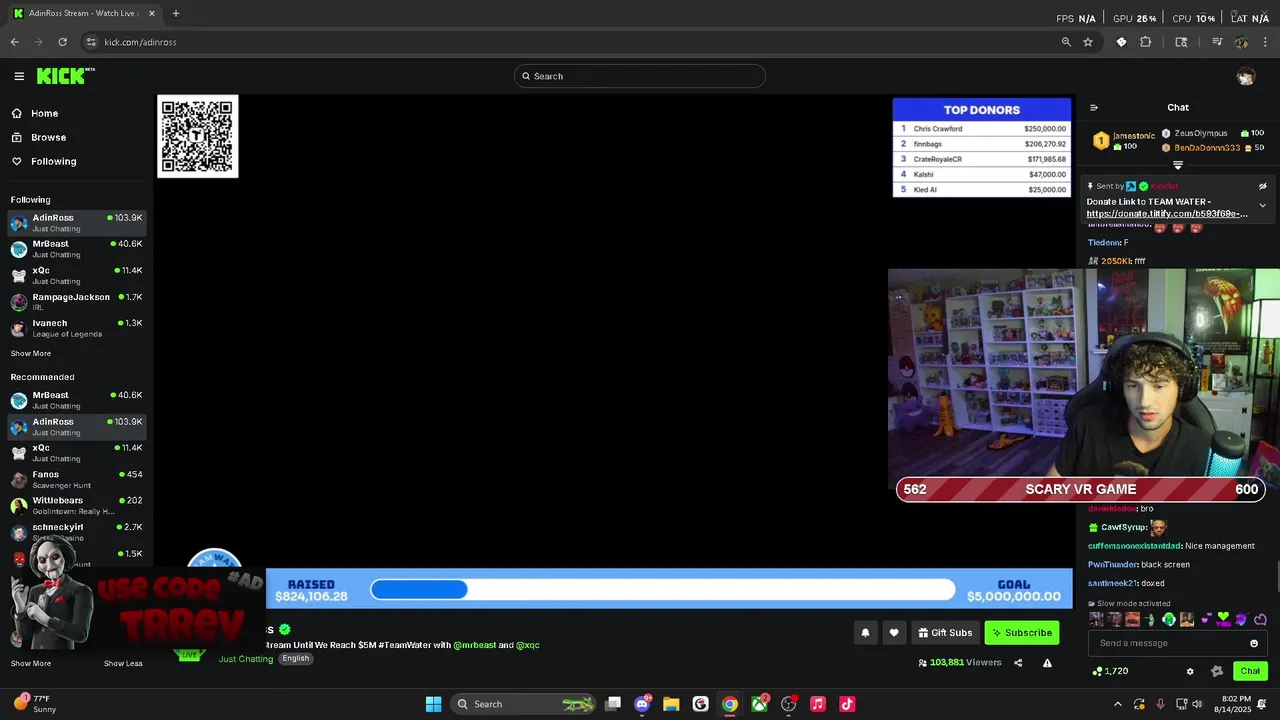Open Wittlebears recommended channel

[x=77, y=505]
